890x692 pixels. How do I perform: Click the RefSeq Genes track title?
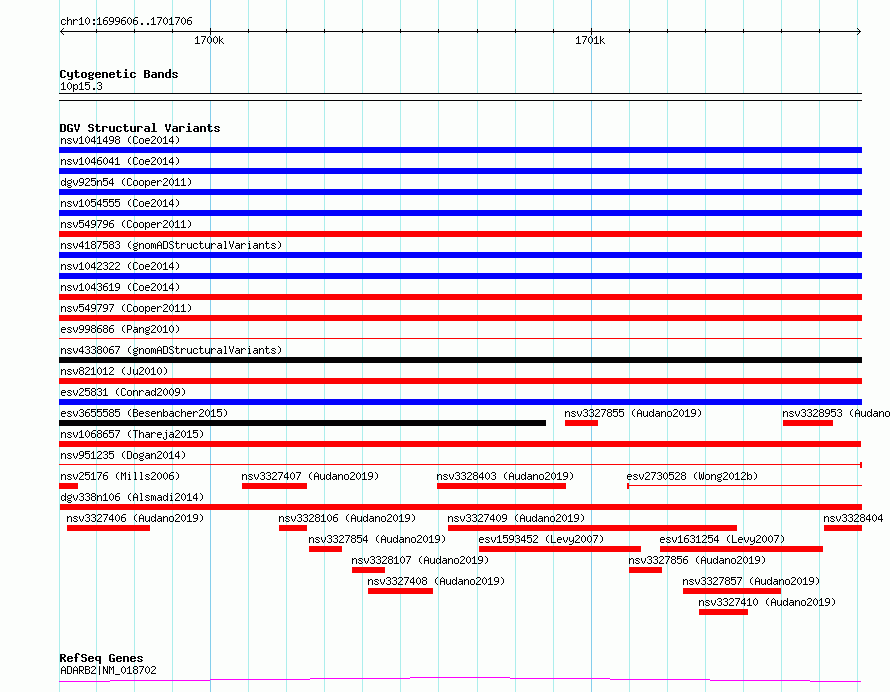coord(101,659)
